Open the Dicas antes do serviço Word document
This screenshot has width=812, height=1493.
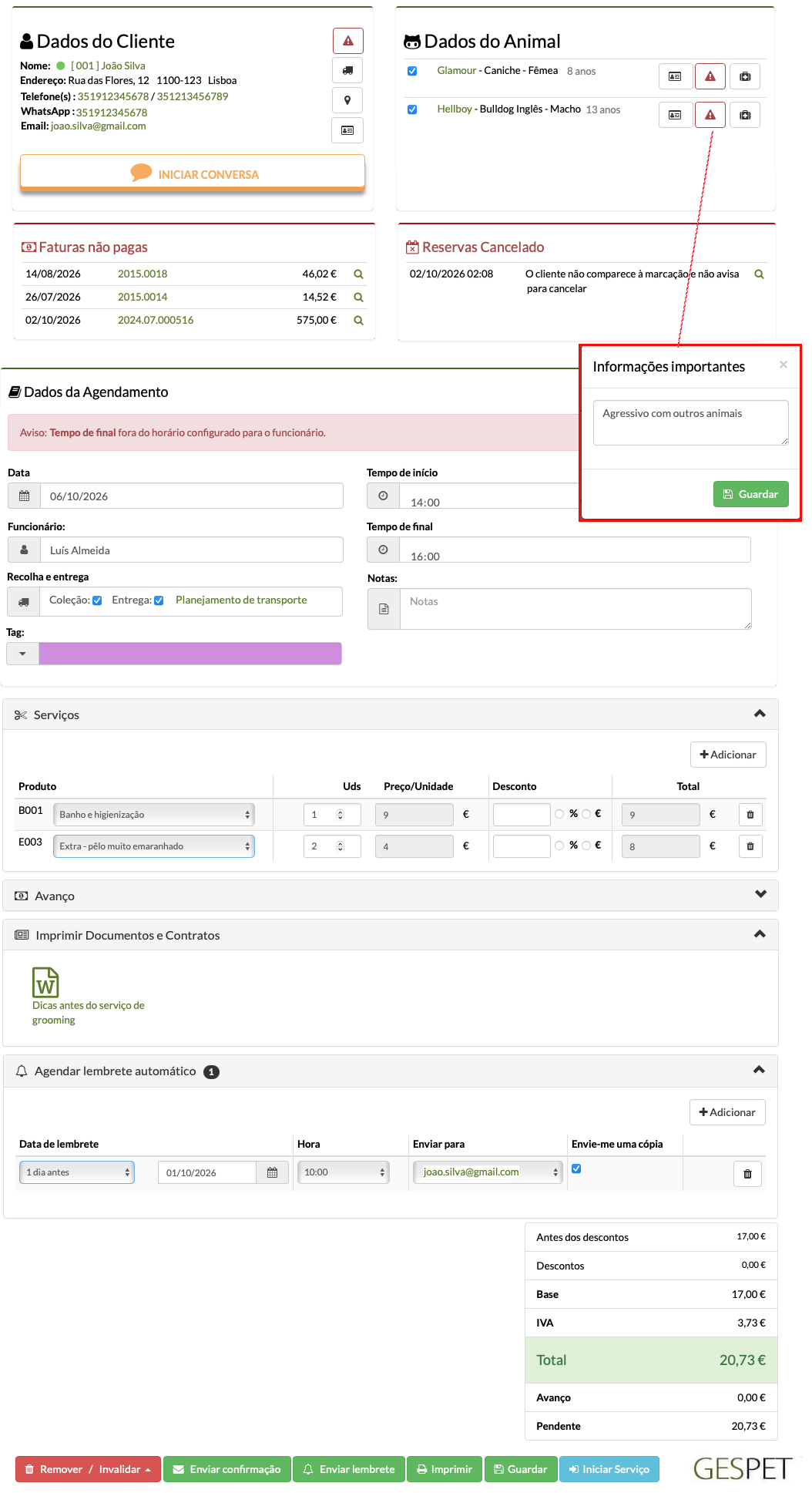point(45,983)
